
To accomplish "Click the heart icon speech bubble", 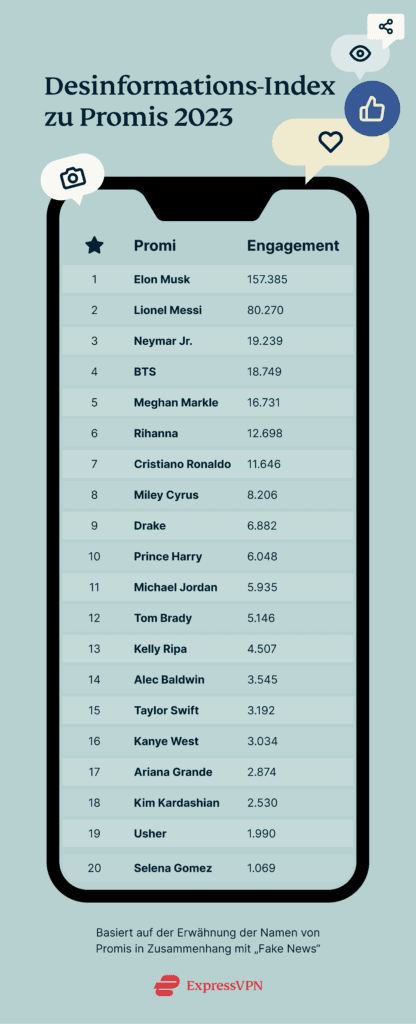I will [330, 141].
